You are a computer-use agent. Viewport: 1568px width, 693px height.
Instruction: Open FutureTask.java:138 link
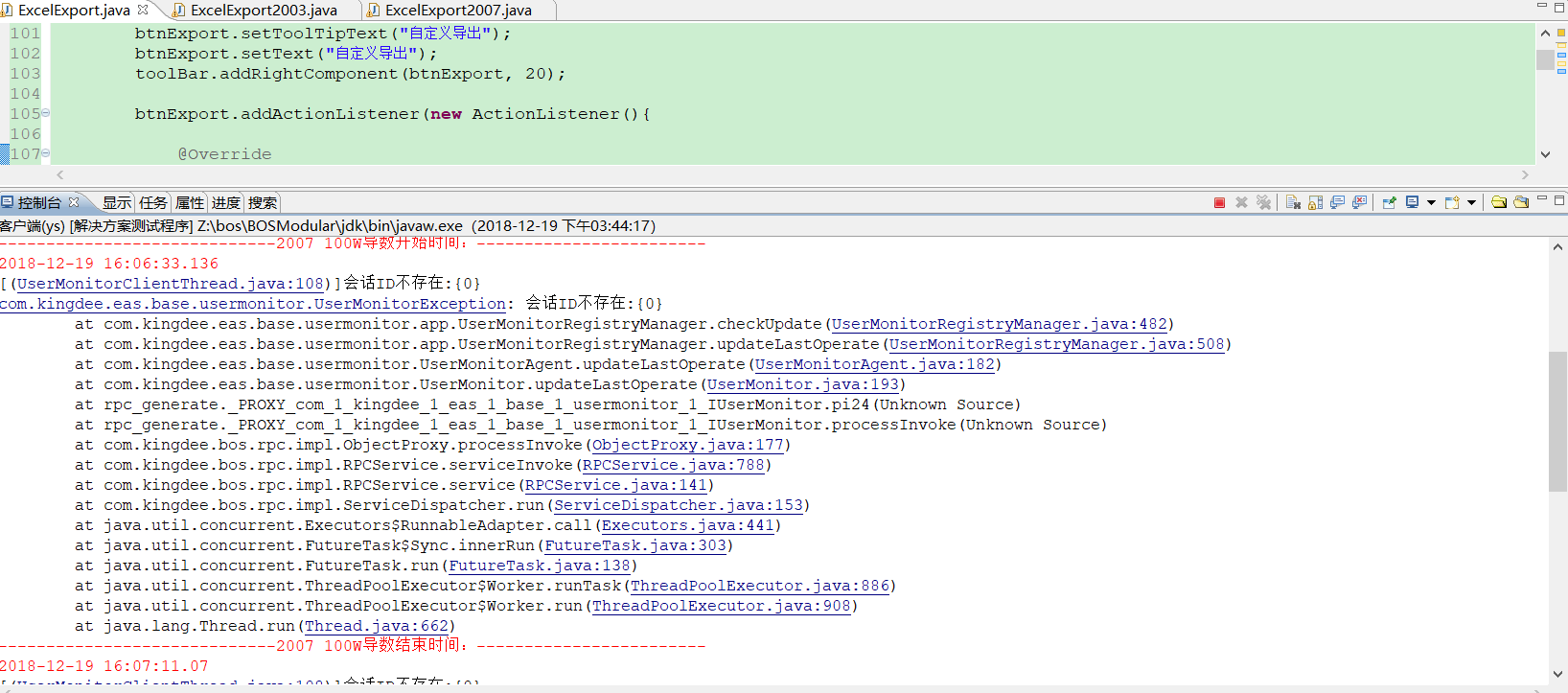pos(540,566)
